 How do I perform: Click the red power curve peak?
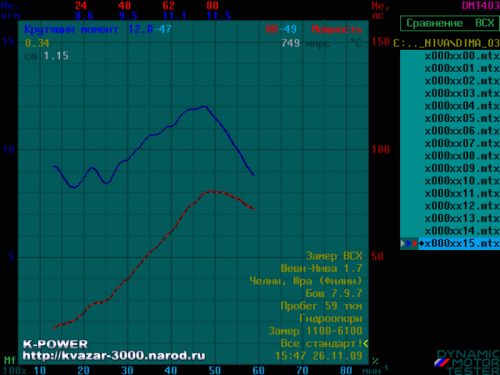pyautogui.click(x=211, y=191)
